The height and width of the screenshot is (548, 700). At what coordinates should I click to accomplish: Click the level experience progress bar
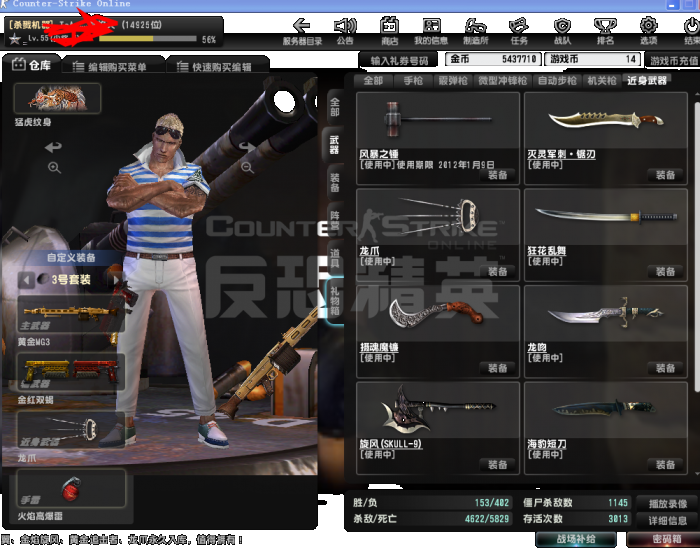coord(148,39)
